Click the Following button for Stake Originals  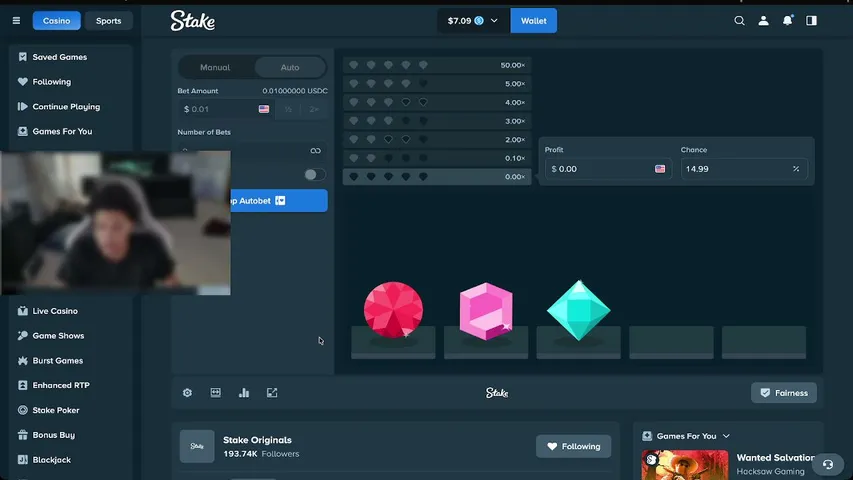pyautogui.click(x=573, y=446)
